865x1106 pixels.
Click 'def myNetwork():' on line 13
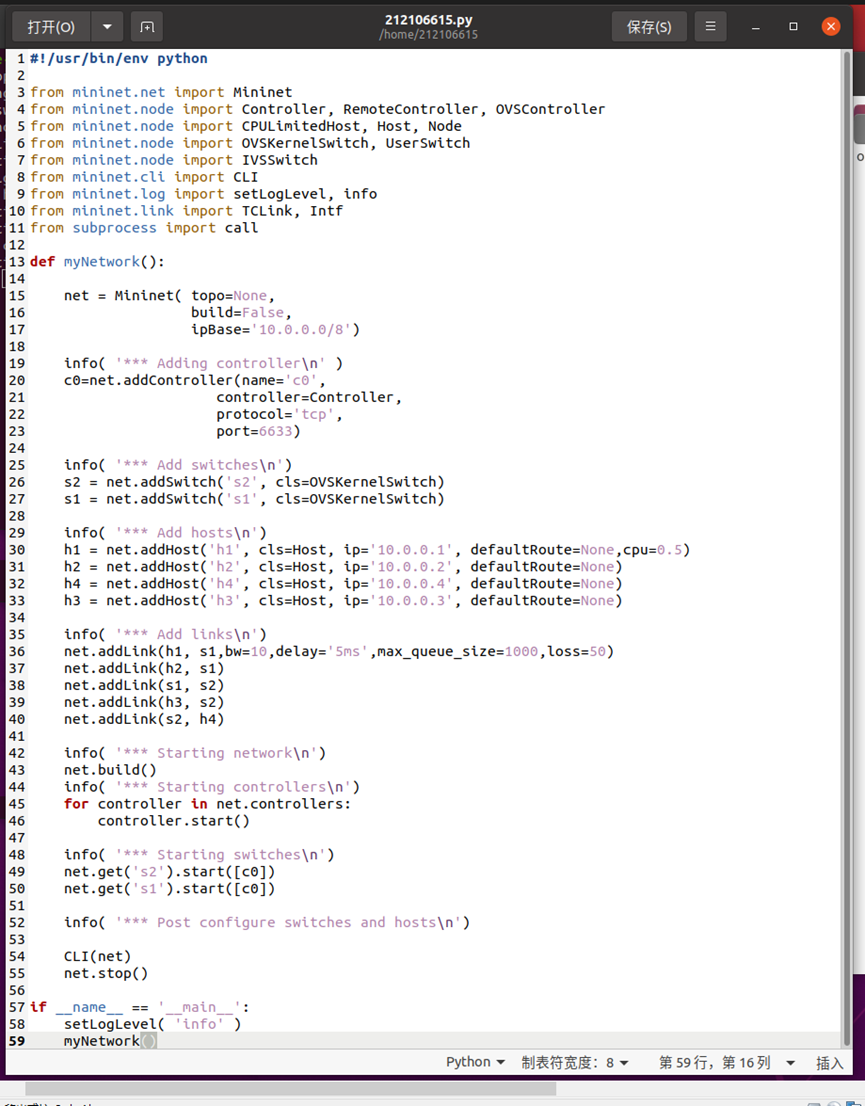pos(97,262)
